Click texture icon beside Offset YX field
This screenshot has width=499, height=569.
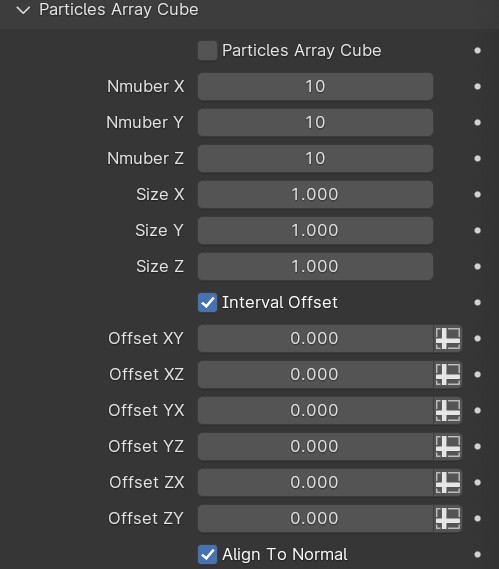pyautogui.click(x=448, y=410)
